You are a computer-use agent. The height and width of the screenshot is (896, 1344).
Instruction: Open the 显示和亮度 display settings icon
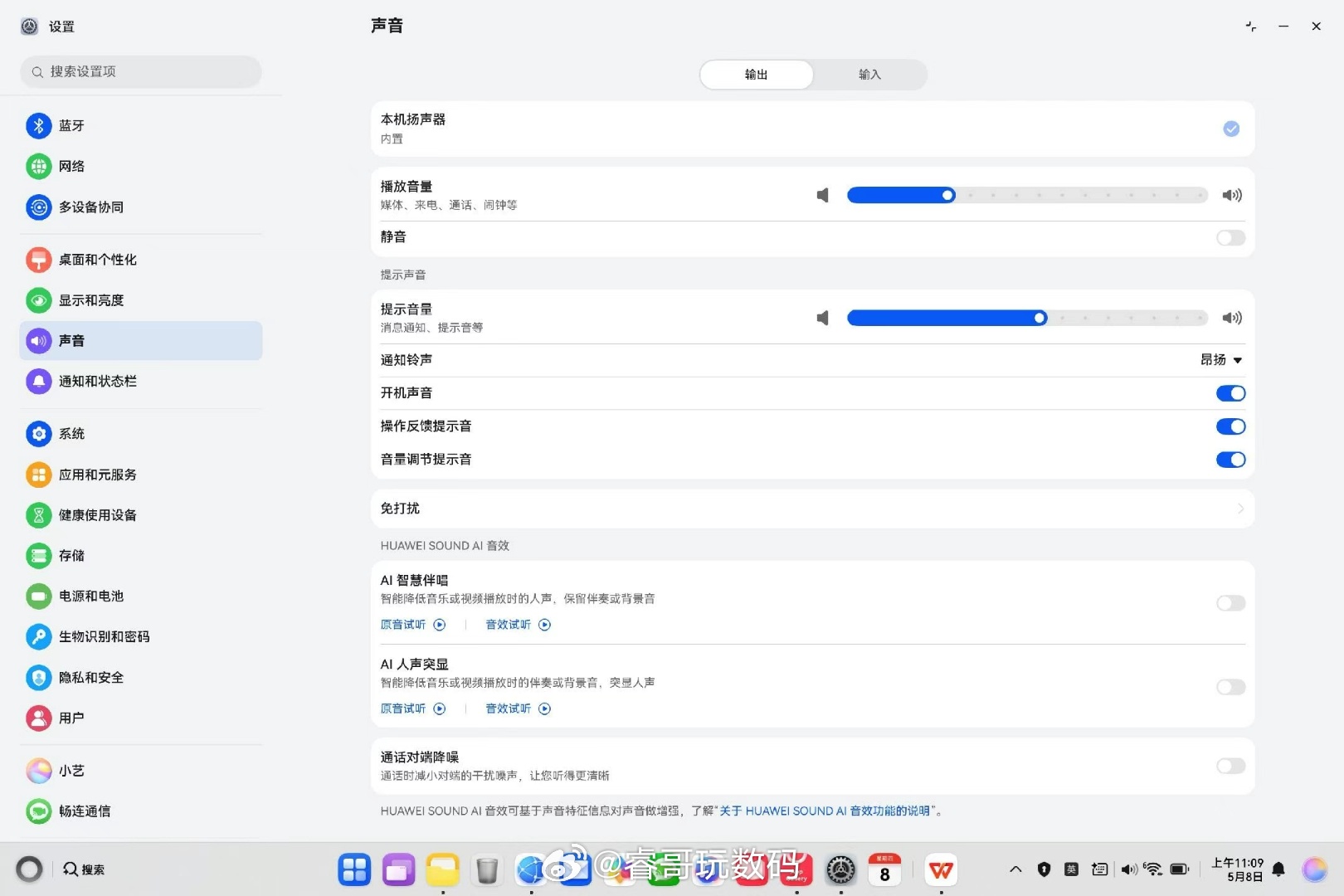click(39, 300)
